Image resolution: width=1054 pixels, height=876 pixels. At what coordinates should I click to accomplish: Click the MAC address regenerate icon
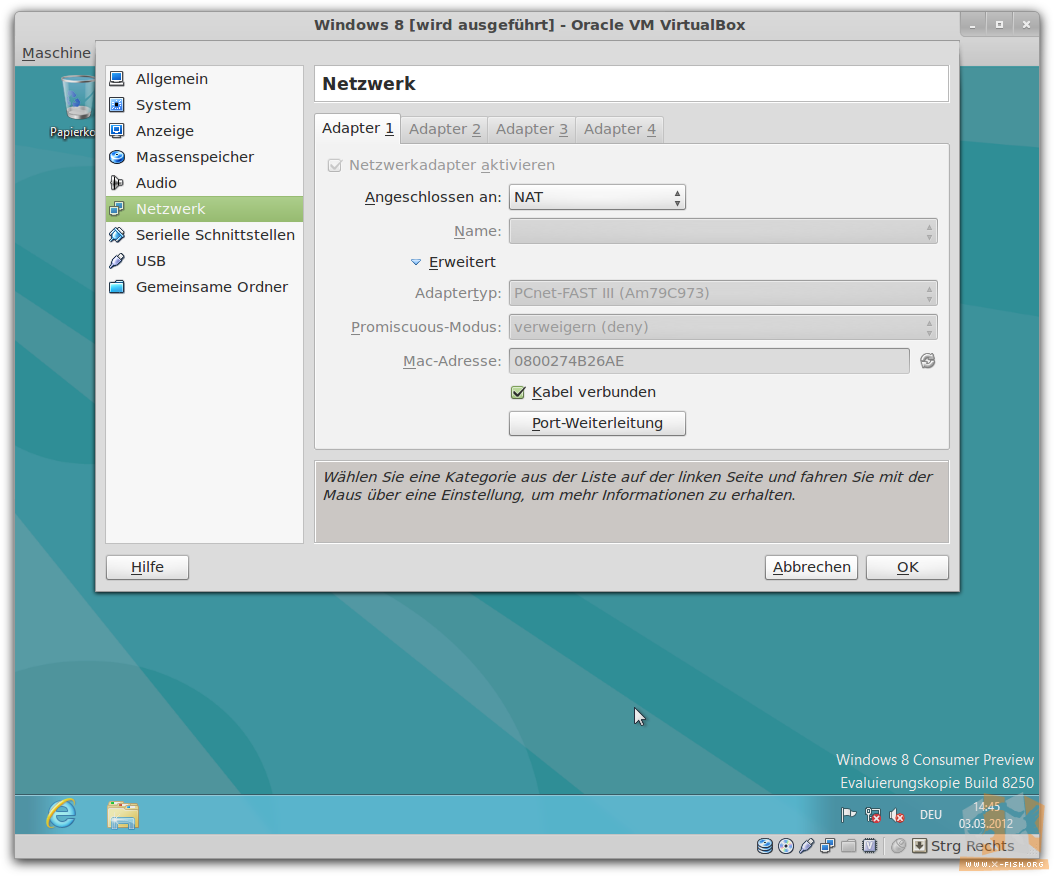point(928,361)
